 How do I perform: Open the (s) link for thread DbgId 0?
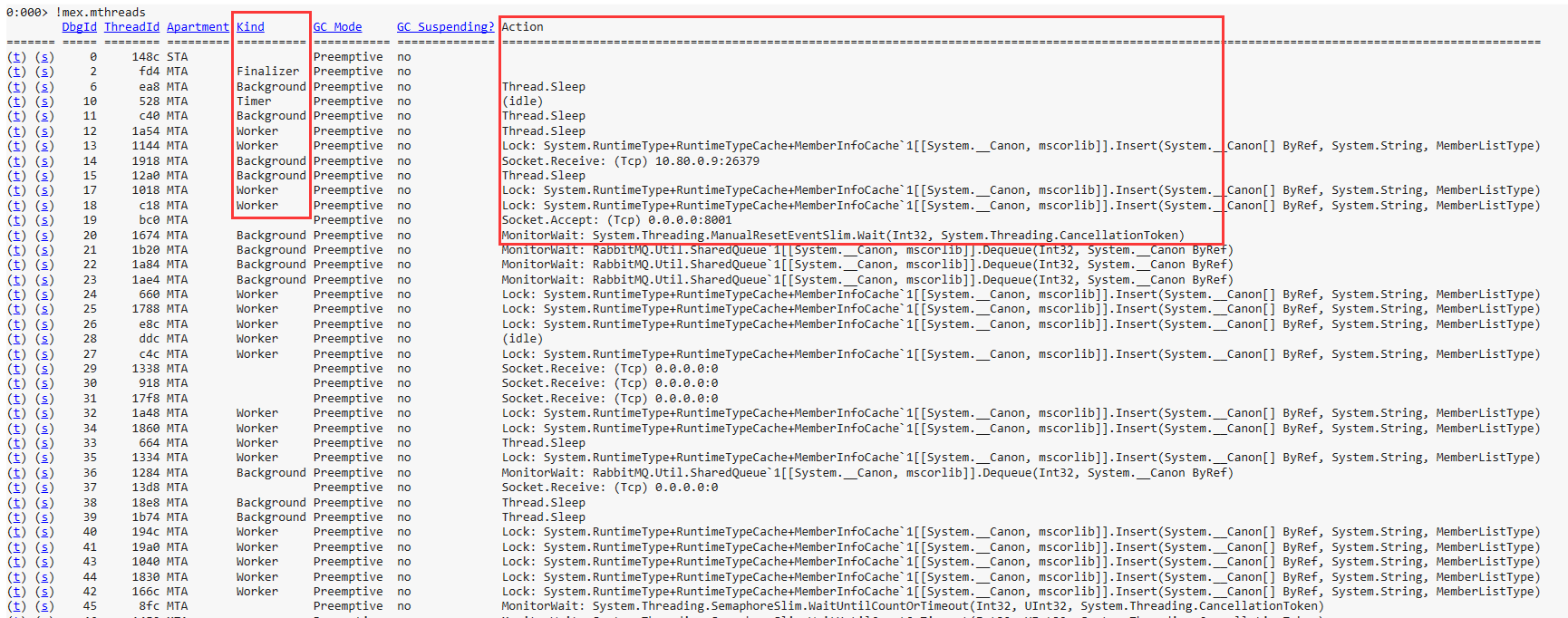pos(44,56)
